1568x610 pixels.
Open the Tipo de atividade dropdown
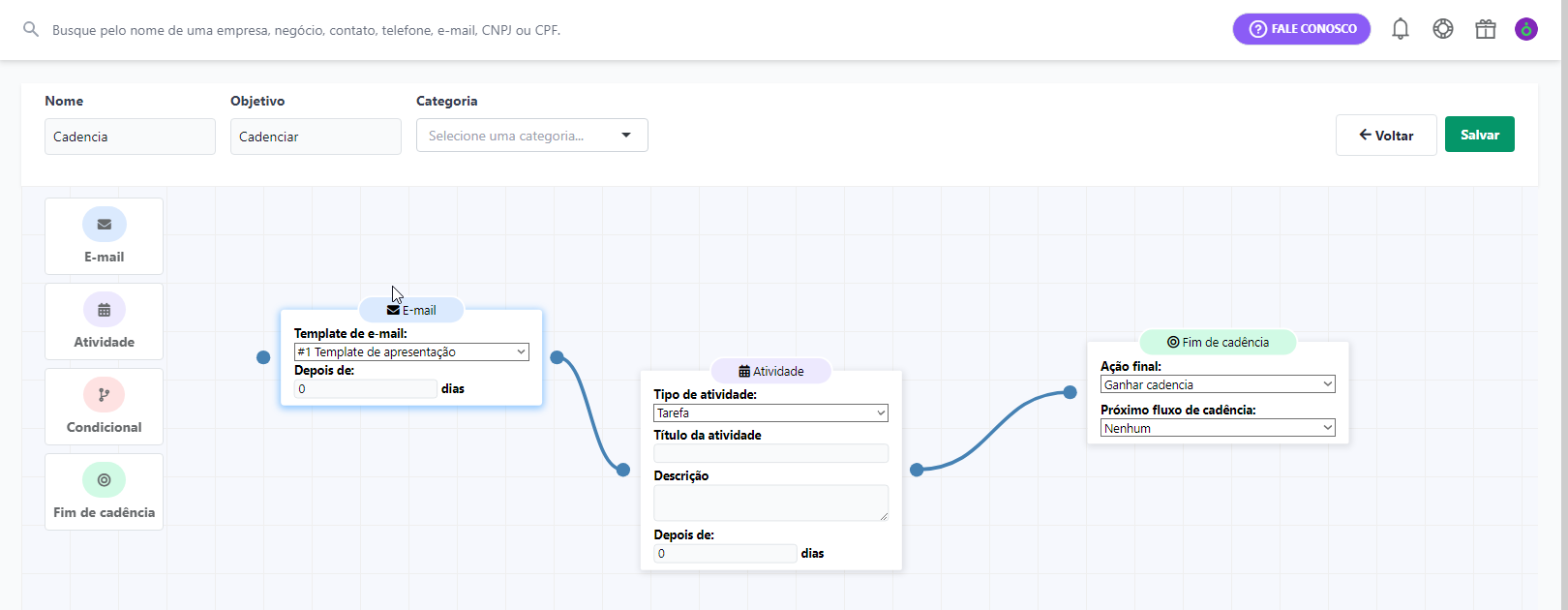coord(770,413)
